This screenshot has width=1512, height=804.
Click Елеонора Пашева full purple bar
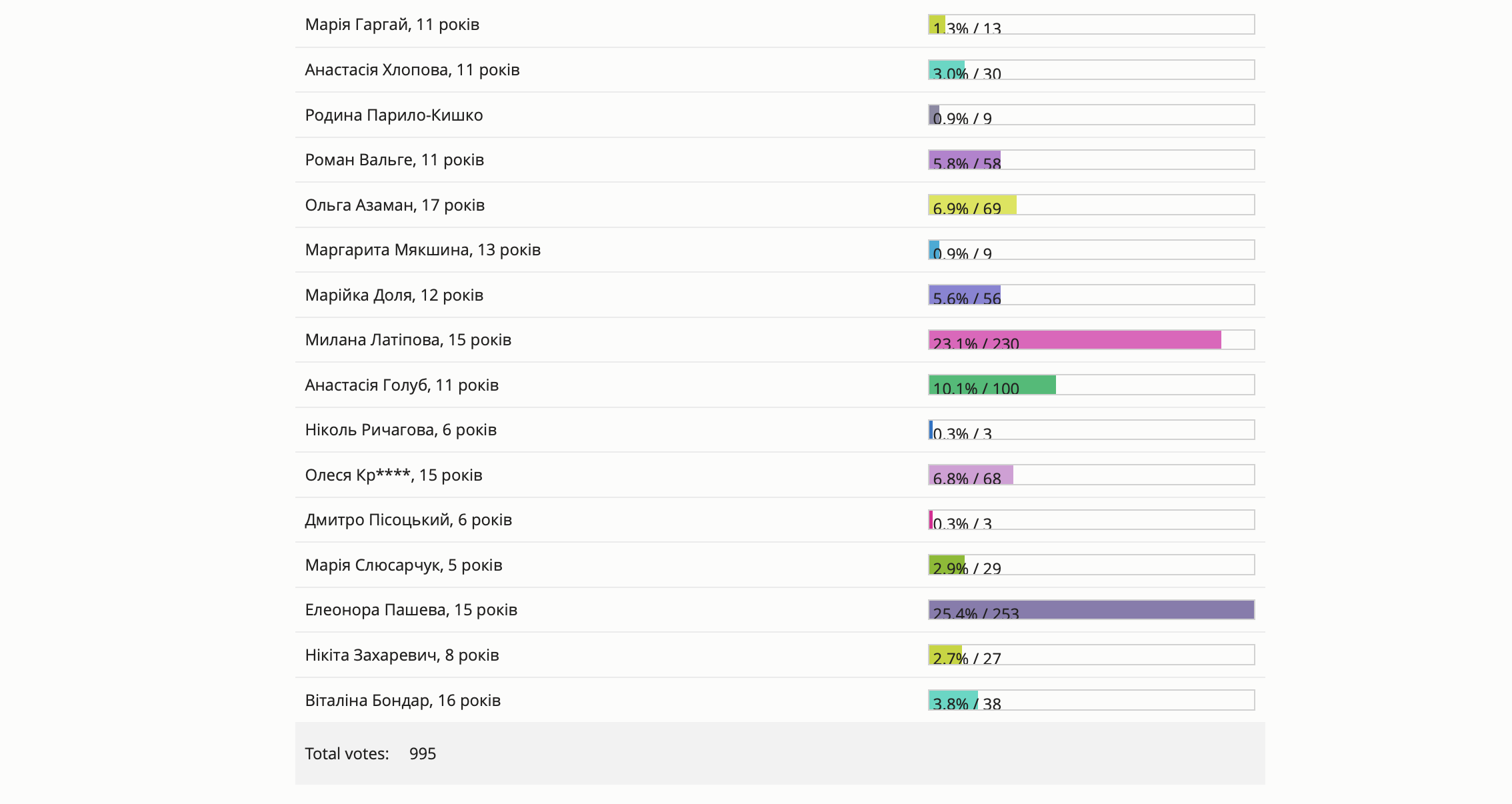pyautogui.click(x=1091, y=610)
